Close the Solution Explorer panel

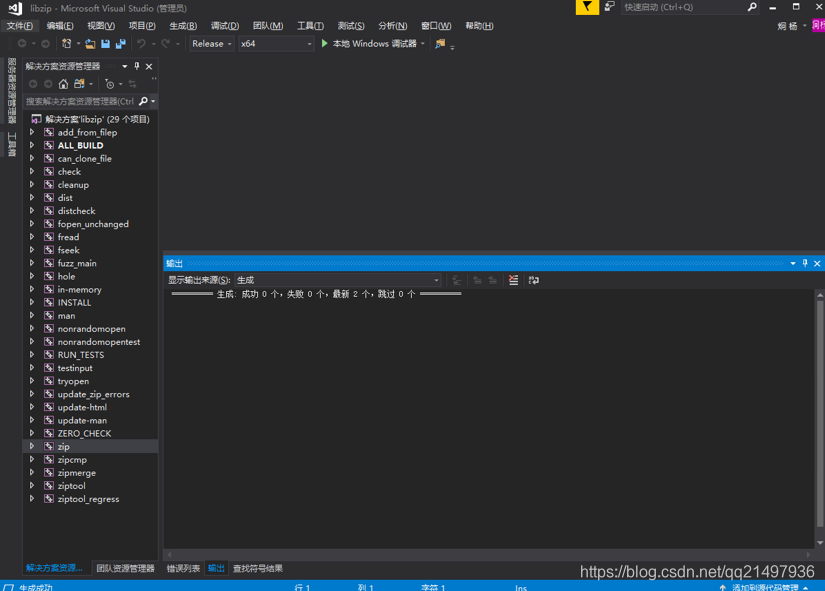tap(149, 66)
